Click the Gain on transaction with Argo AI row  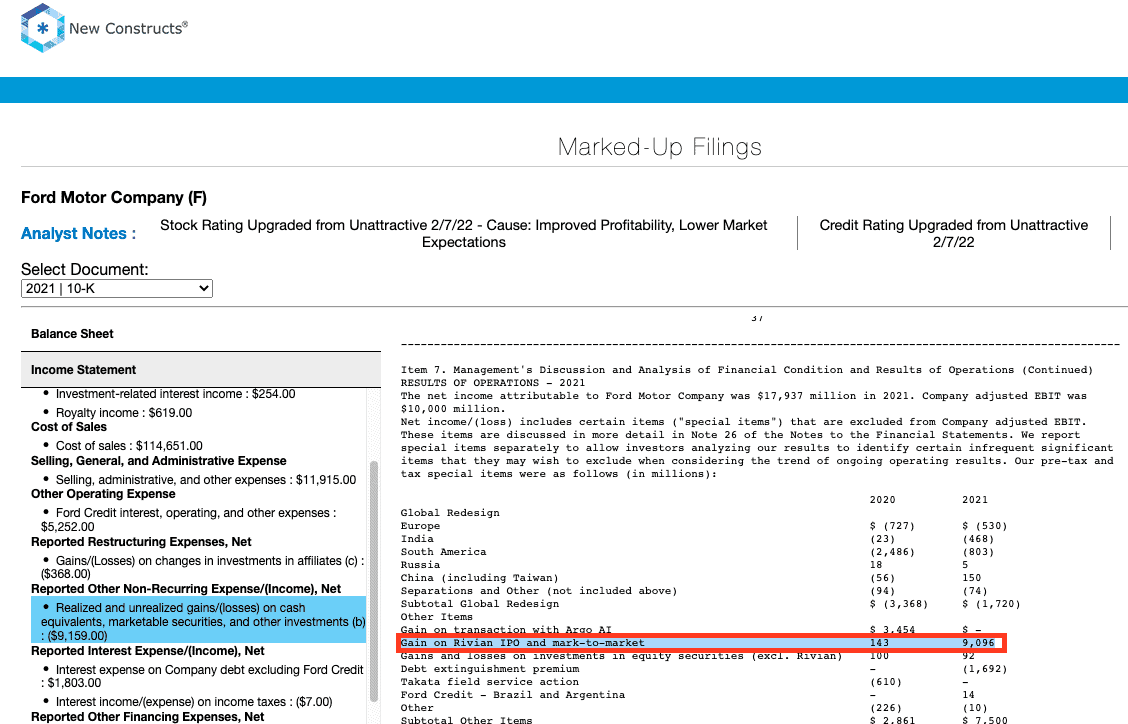(x=691, y=630)
